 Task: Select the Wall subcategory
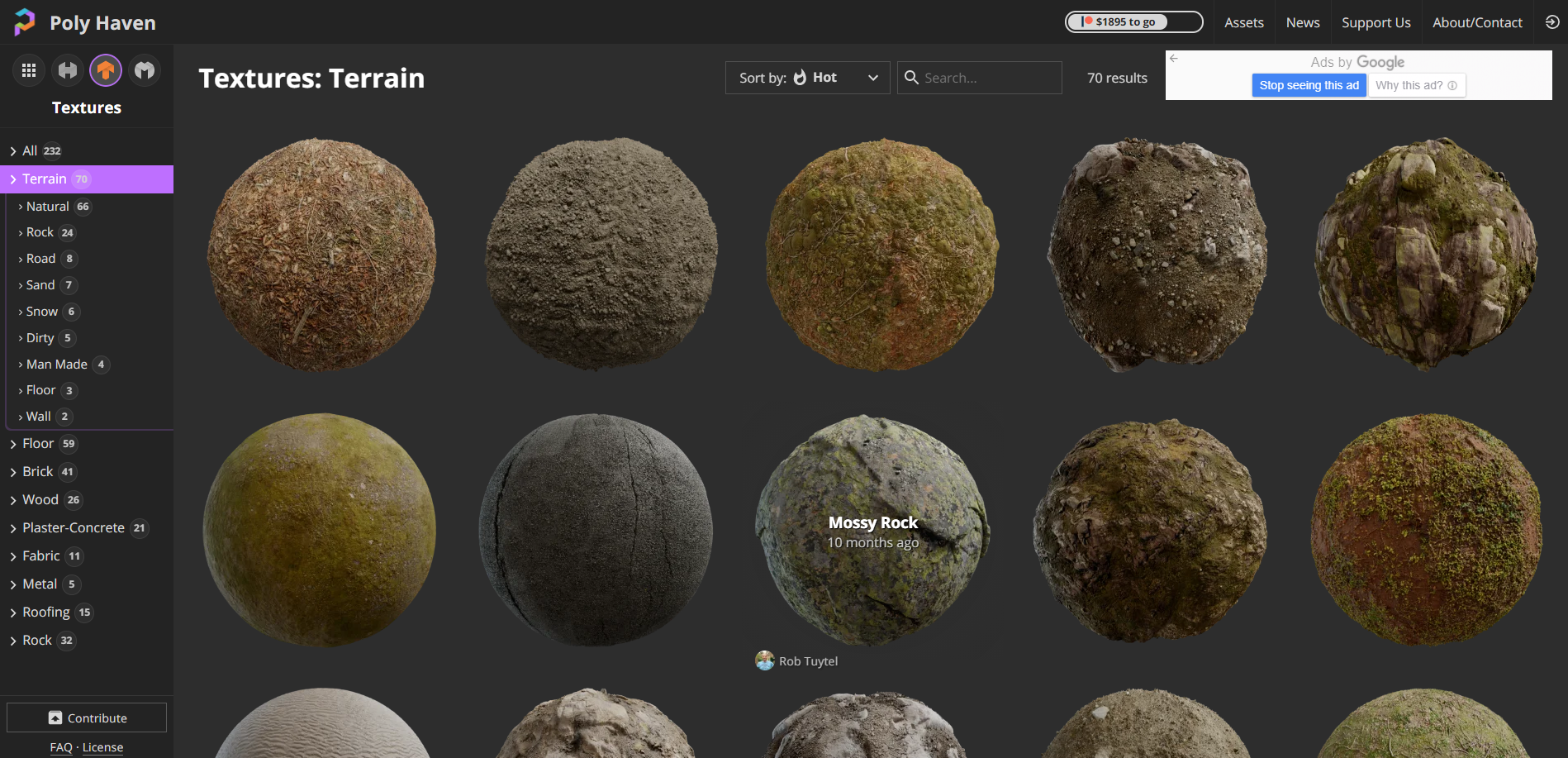[x=90, y=417]
